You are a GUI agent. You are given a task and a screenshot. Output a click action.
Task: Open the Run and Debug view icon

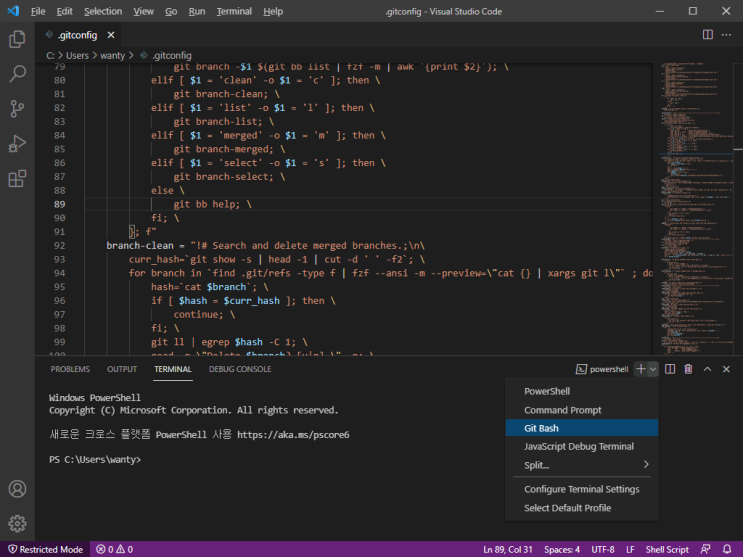click(17, 144)
